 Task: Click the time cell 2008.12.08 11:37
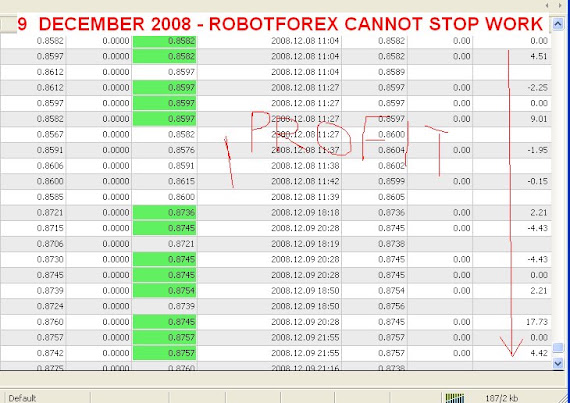tap(305, 150)
